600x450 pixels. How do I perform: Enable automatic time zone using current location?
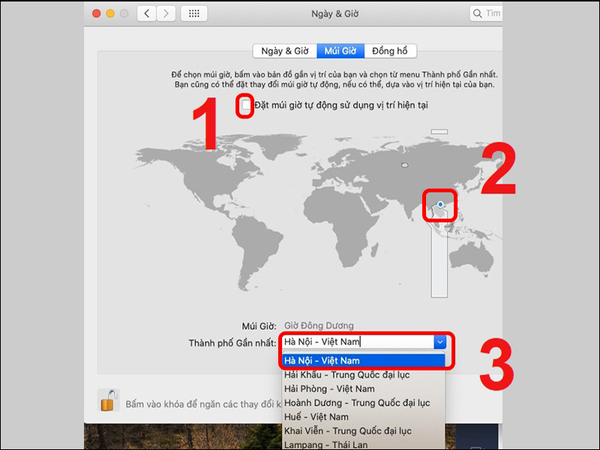[247, 106]
